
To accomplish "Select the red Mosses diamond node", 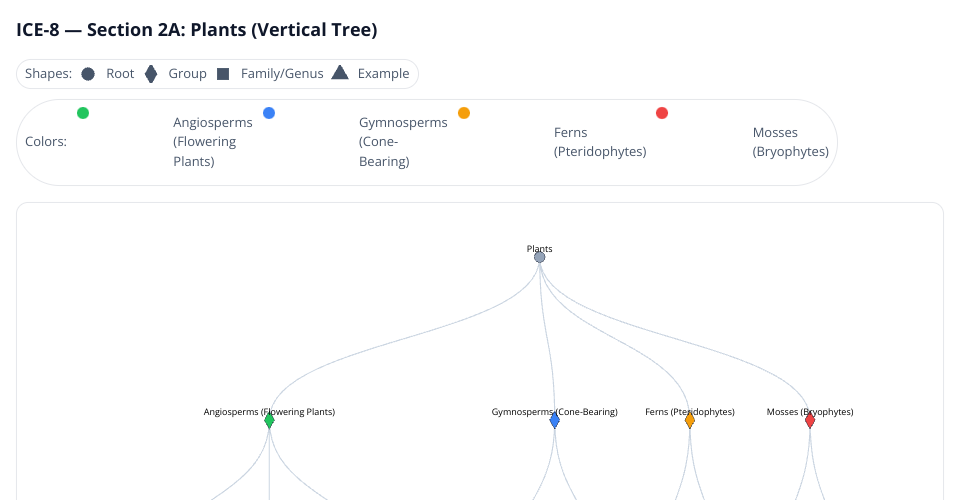I will 810,421.
